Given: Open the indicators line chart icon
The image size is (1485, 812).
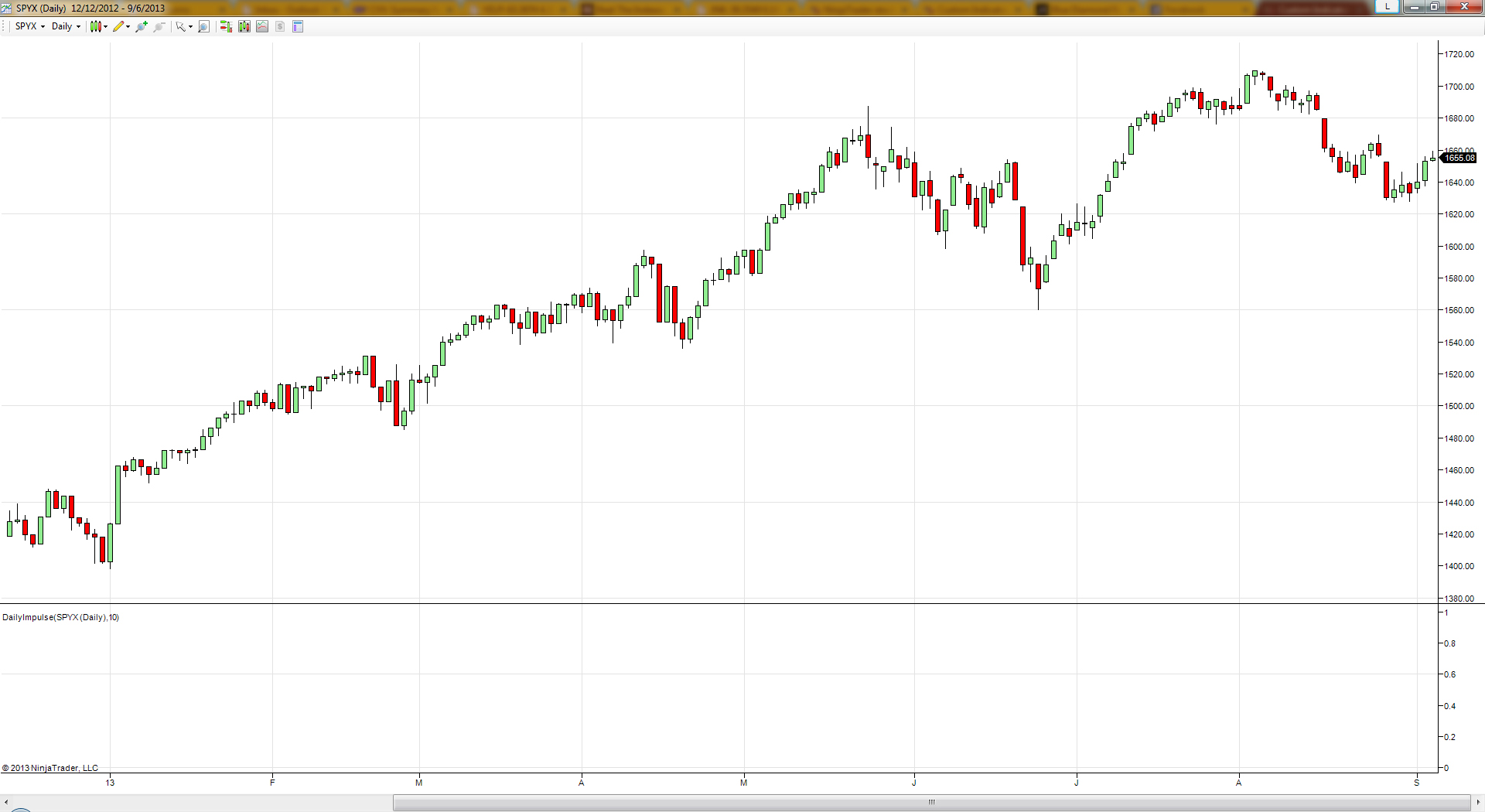Looking at the screenshot, I should tap(262, 26).
